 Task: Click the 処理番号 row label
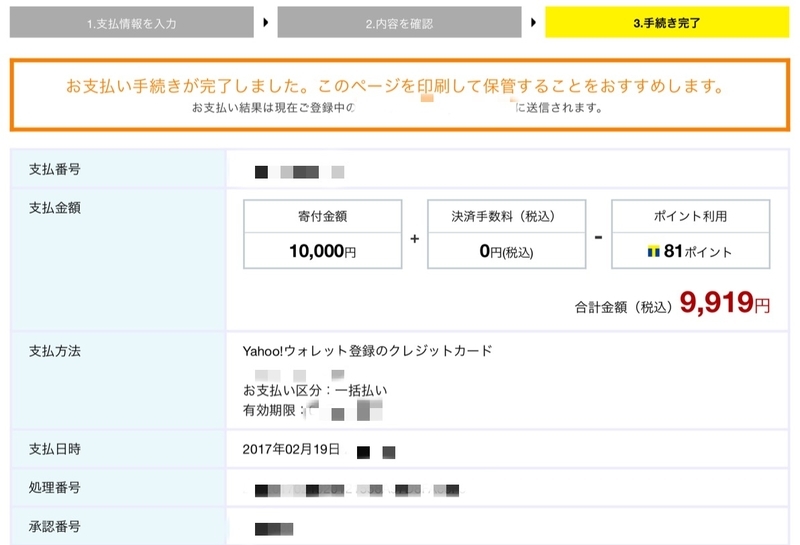(x=55, y=487)
